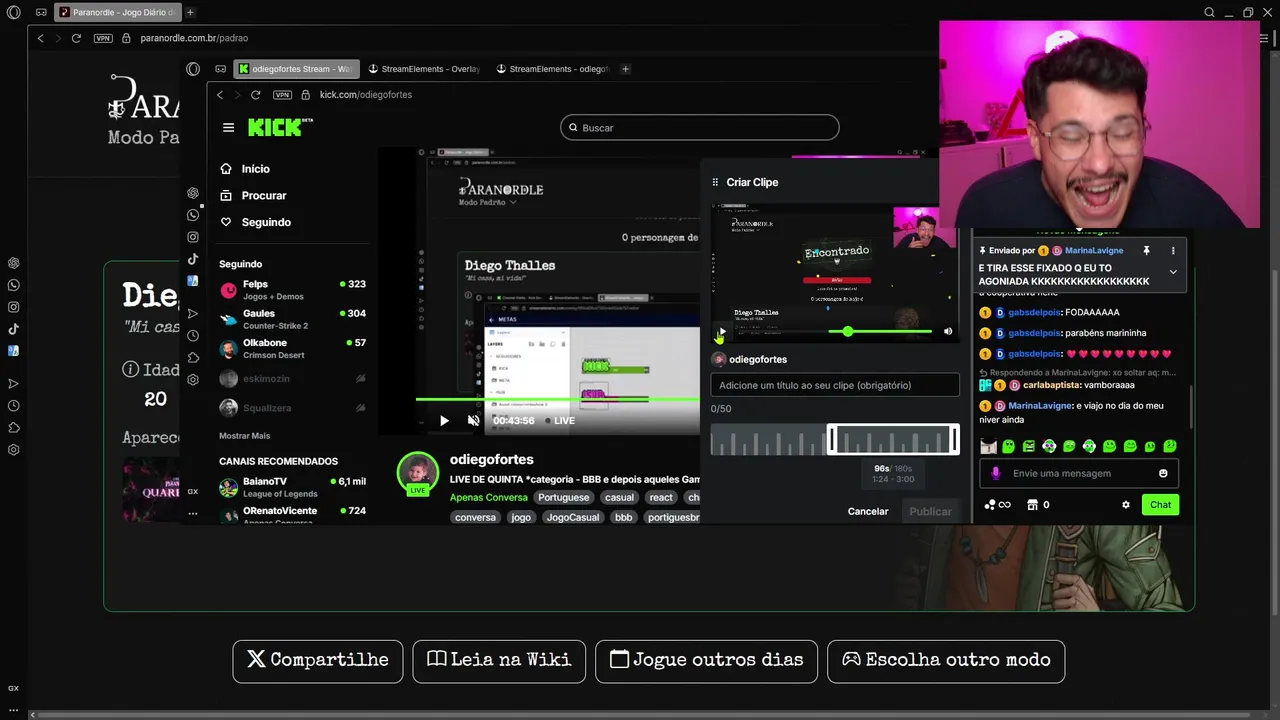Click kick.com/odiegofortes address bar
Image resolution: width=1280 pixels, height=720 pixels.
[366, 95]
